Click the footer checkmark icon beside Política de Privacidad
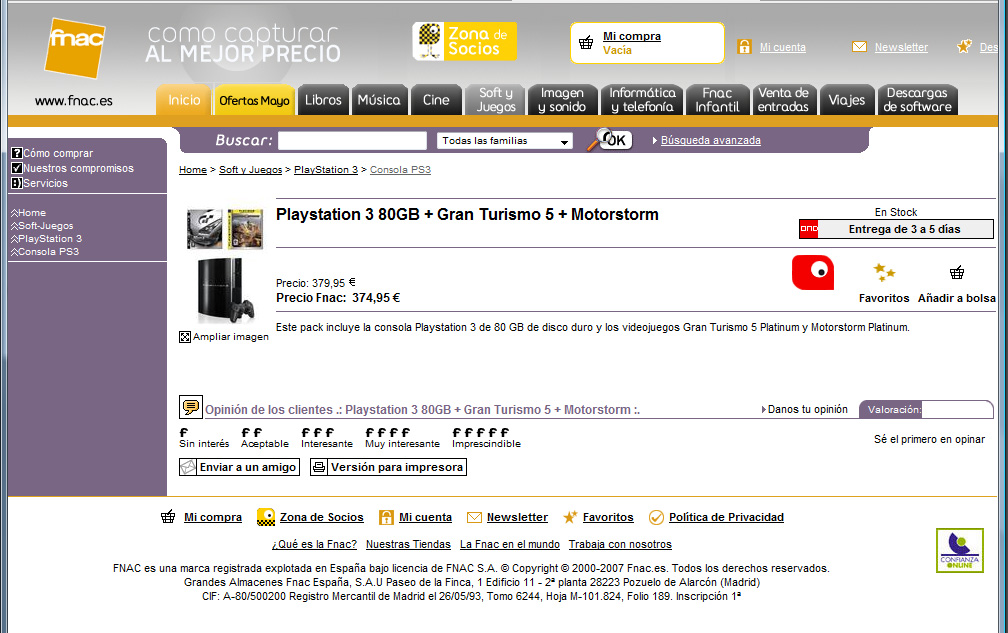This screenshot has width=1008, height=633. click(656, 517)
